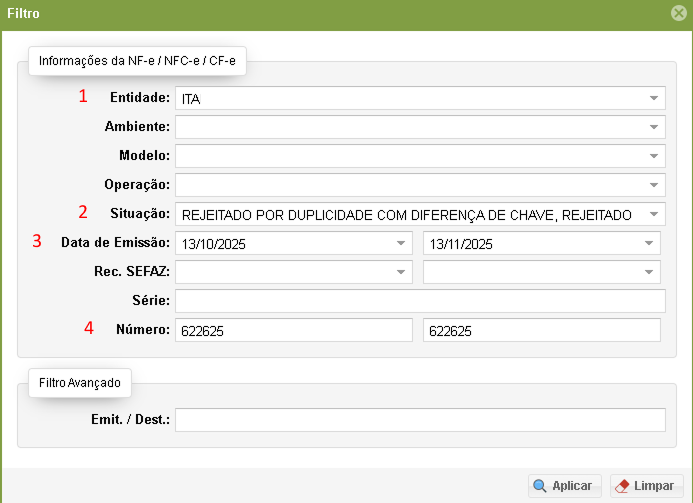
Task: Open the Situação dropdown arrow
Action: coord(653,214)
